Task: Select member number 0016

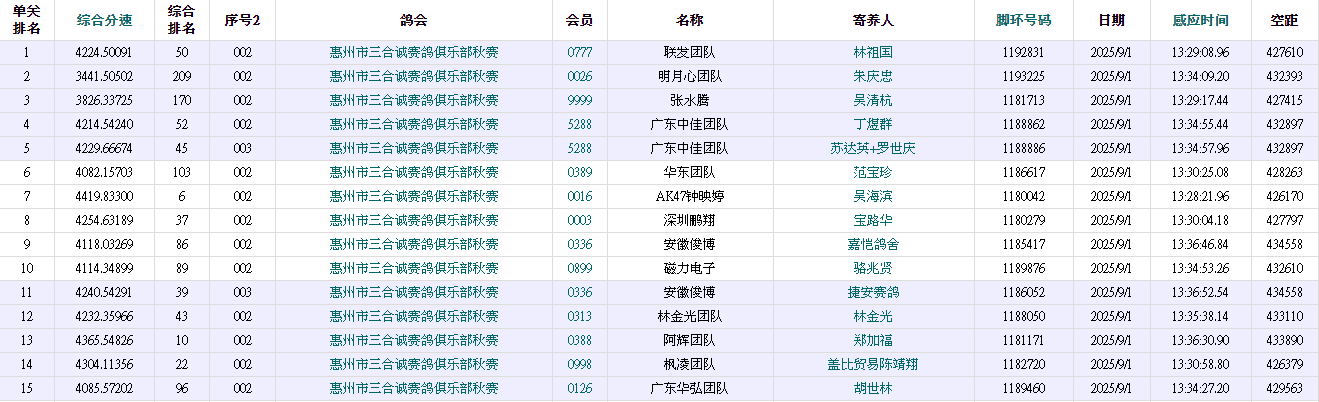Action: pos(579,196)
